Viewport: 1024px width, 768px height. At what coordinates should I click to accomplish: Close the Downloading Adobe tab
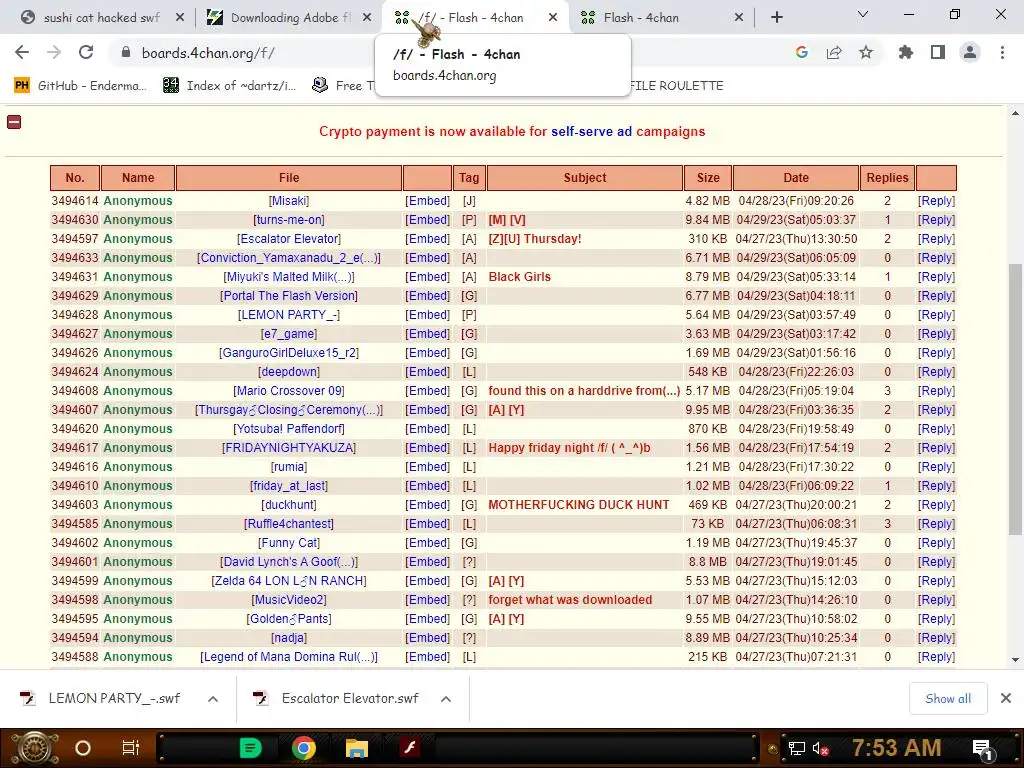coord(367,18)
